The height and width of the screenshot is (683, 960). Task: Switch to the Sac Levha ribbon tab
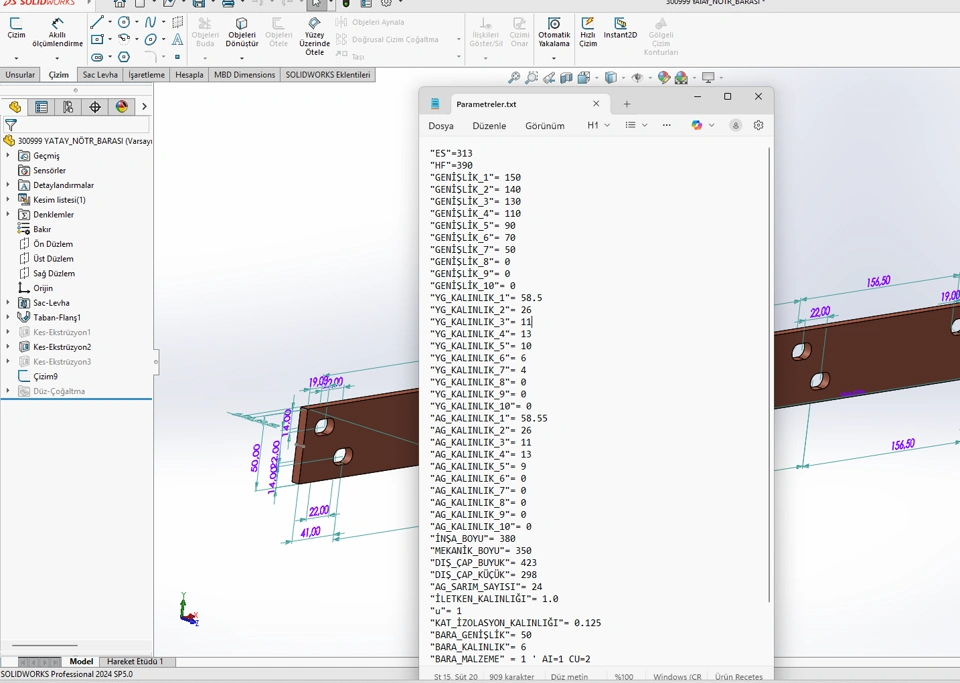100,75
